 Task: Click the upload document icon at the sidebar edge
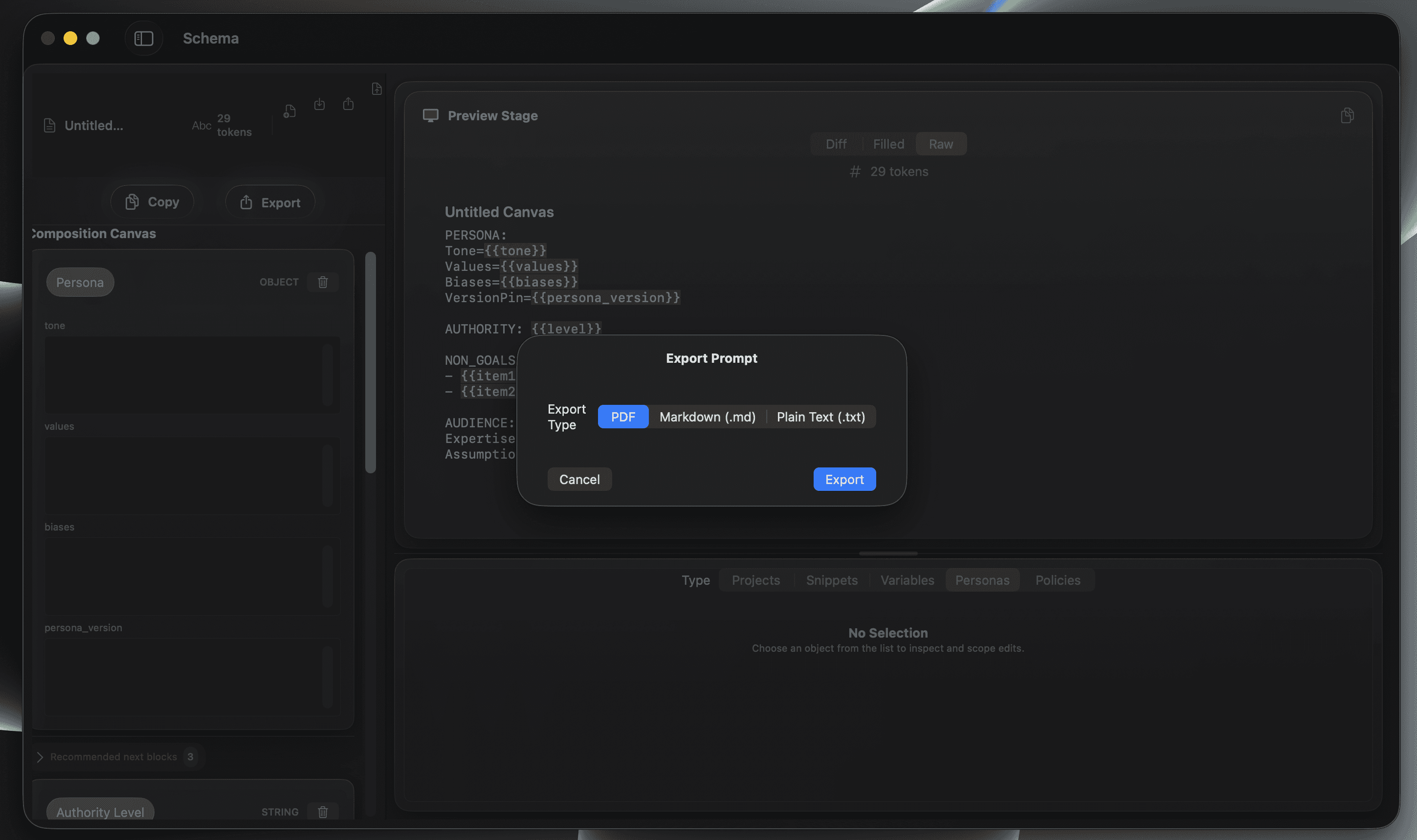pyautogui.click(x=377, y=89)
